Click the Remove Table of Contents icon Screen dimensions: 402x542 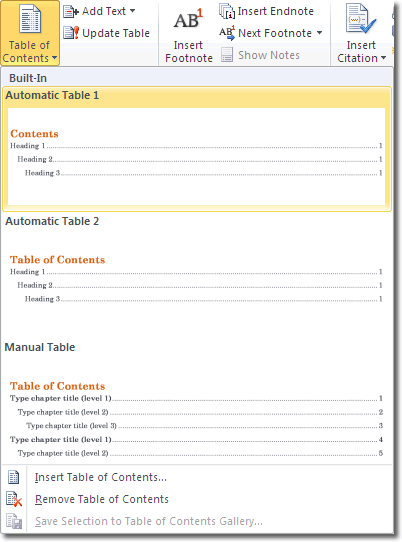pyautogui.click(x=14, y=499)
